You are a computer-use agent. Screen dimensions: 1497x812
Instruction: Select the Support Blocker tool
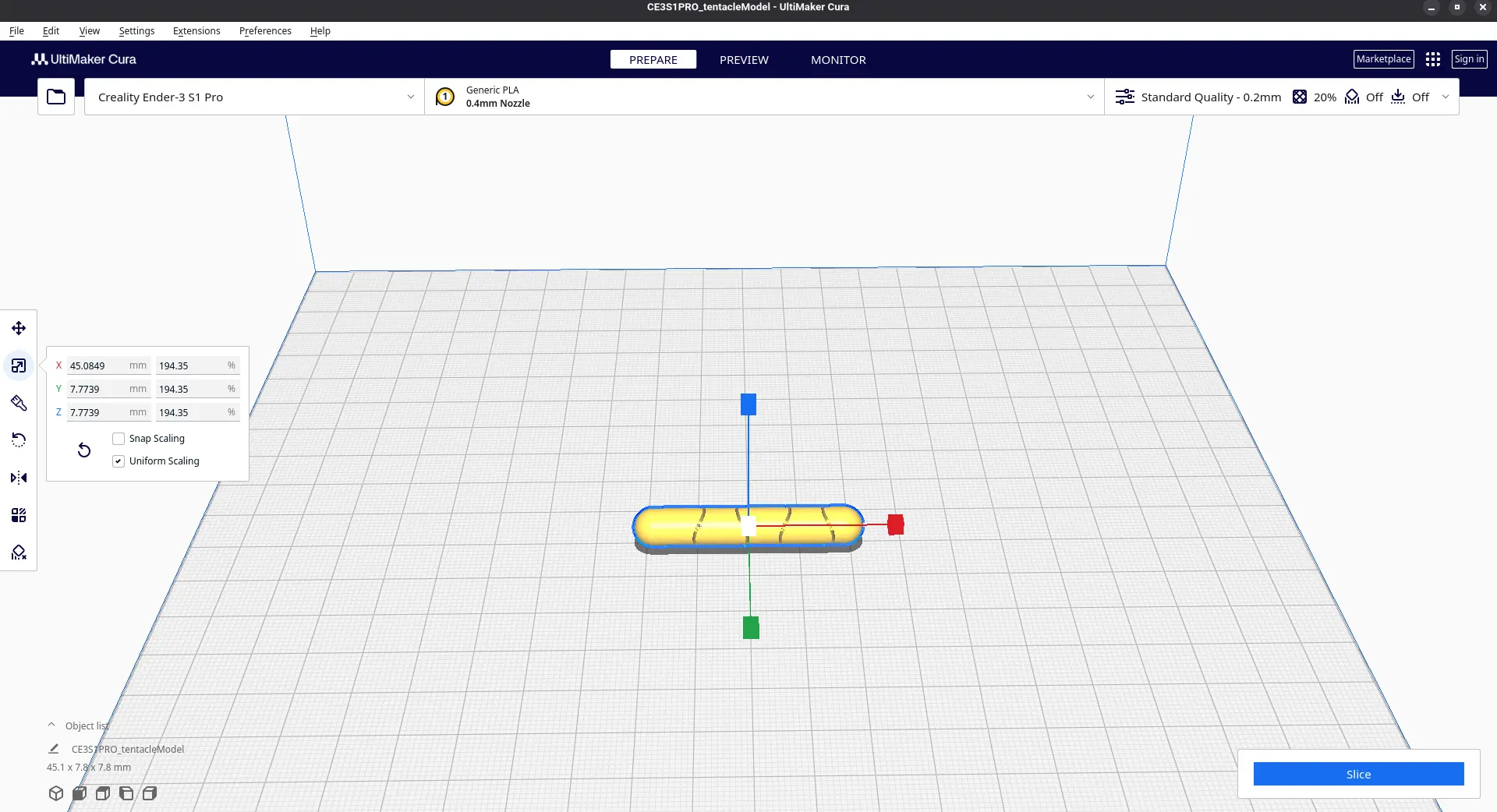[18, 552]
